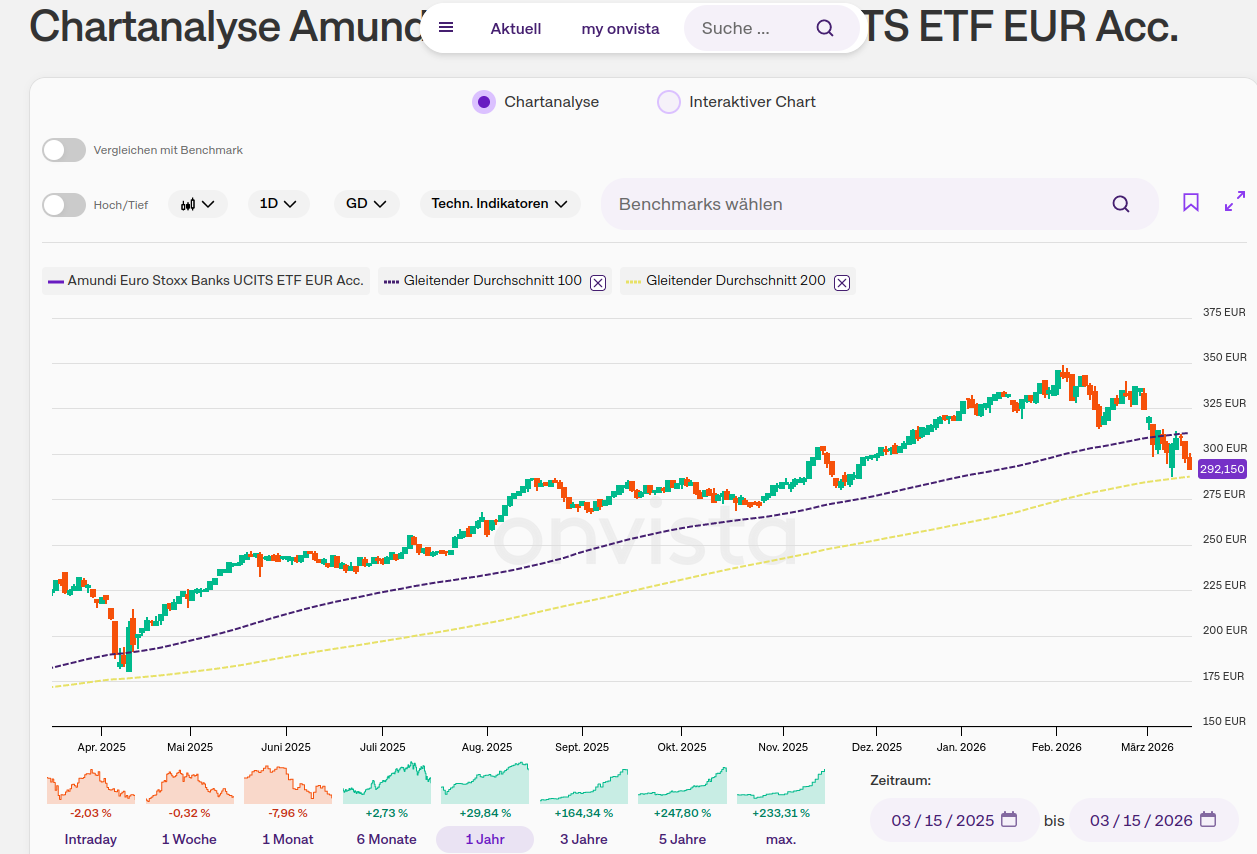Click the 350 EUR price axis label
The image size is (1257, 854).
click(1224, 357)
